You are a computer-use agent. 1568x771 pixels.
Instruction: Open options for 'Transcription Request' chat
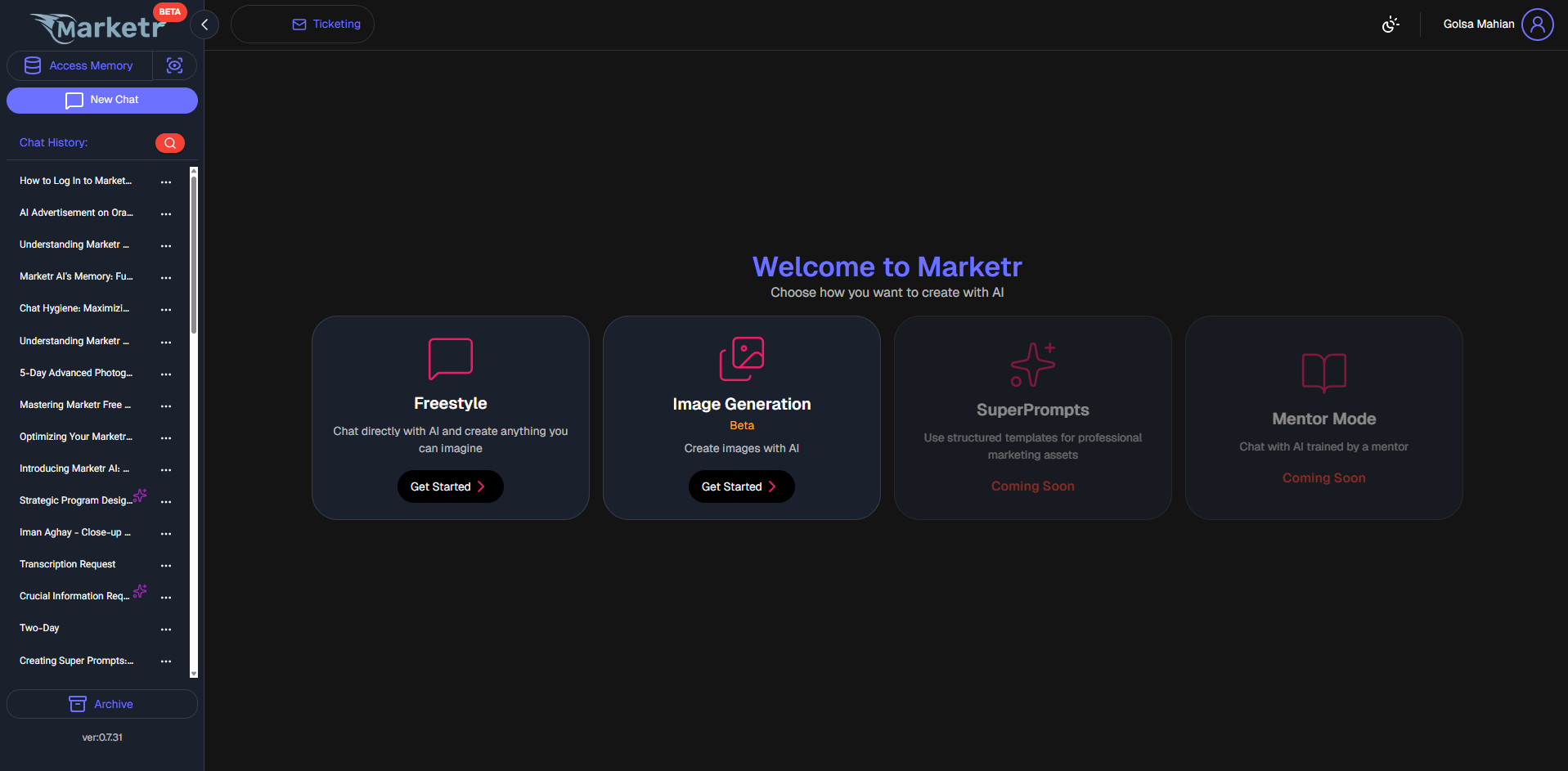point(166,565)
